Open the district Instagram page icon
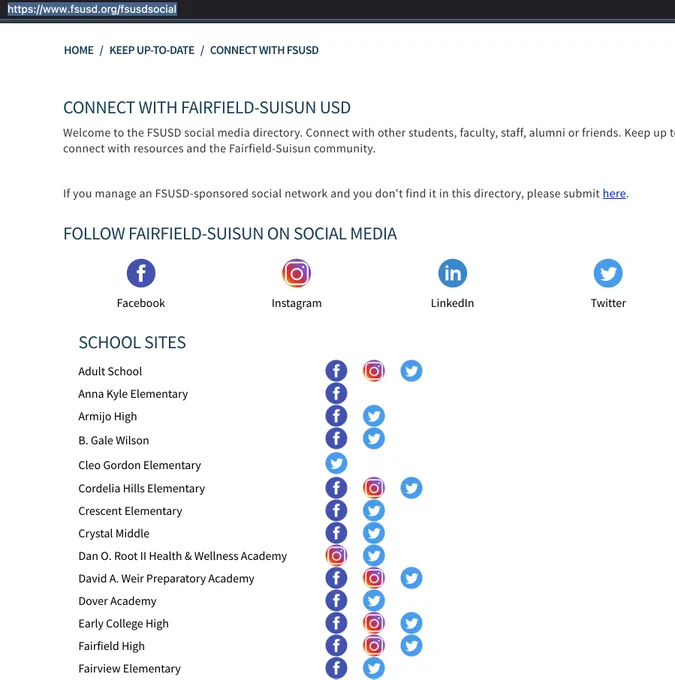The height and width of the screenshot is (680, 675). click(x=297, y=273)
